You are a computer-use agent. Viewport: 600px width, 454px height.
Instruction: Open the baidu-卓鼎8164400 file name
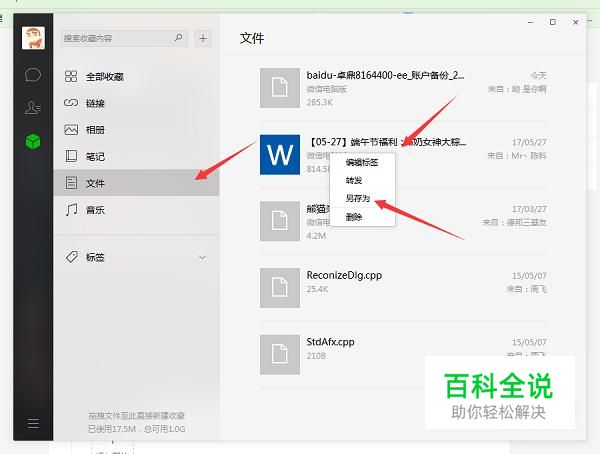(x=385, y=75)
